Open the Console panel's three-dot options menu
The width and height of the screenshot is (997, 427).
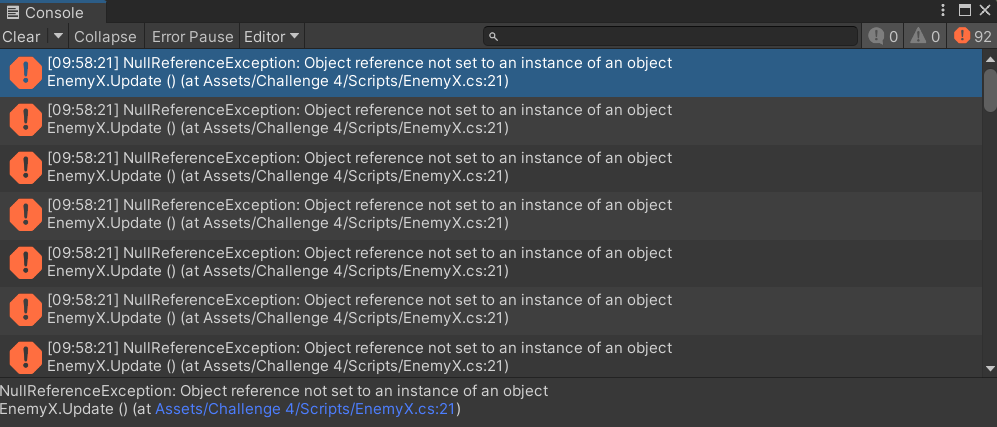point(942,10)
